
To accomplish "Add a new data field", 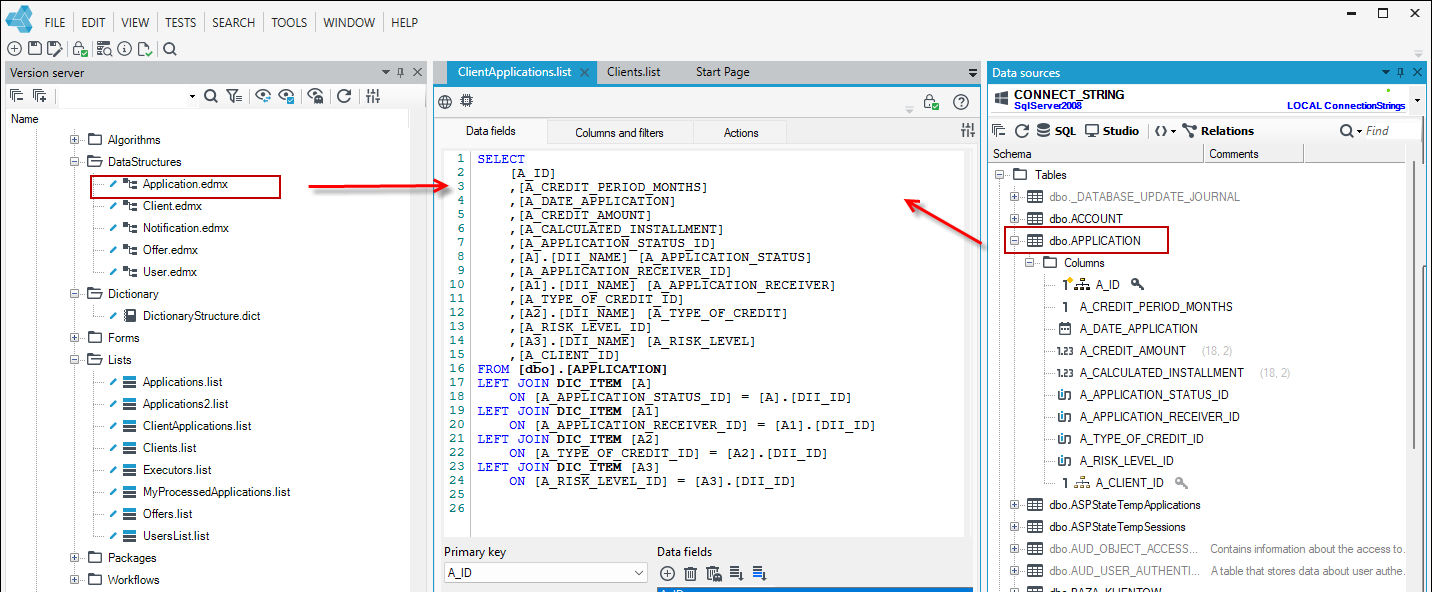I will pyautogui.click(x=668, y=573).
